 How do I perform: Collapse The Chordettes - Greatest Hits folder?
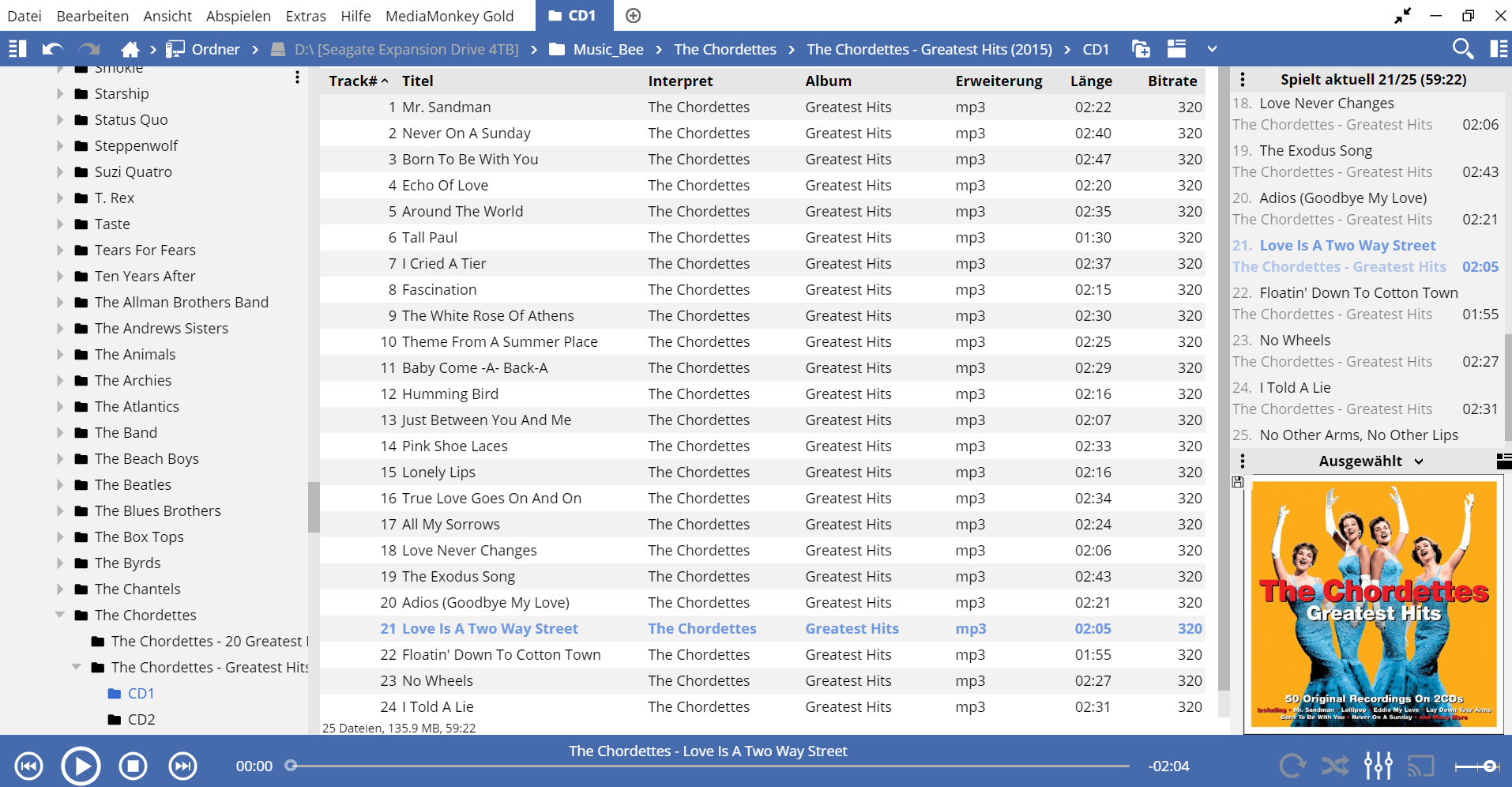pos(77,667)
